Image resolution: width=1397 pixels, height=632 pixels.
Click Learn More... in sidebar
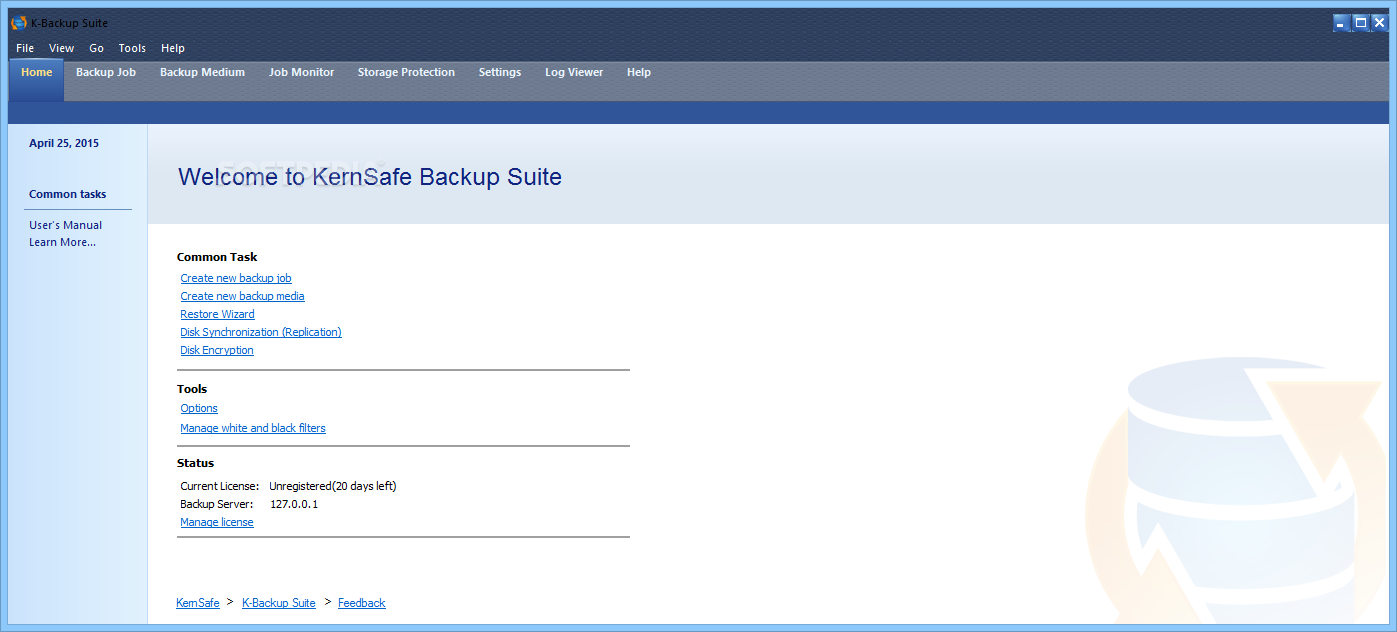[x=62, y=242]
